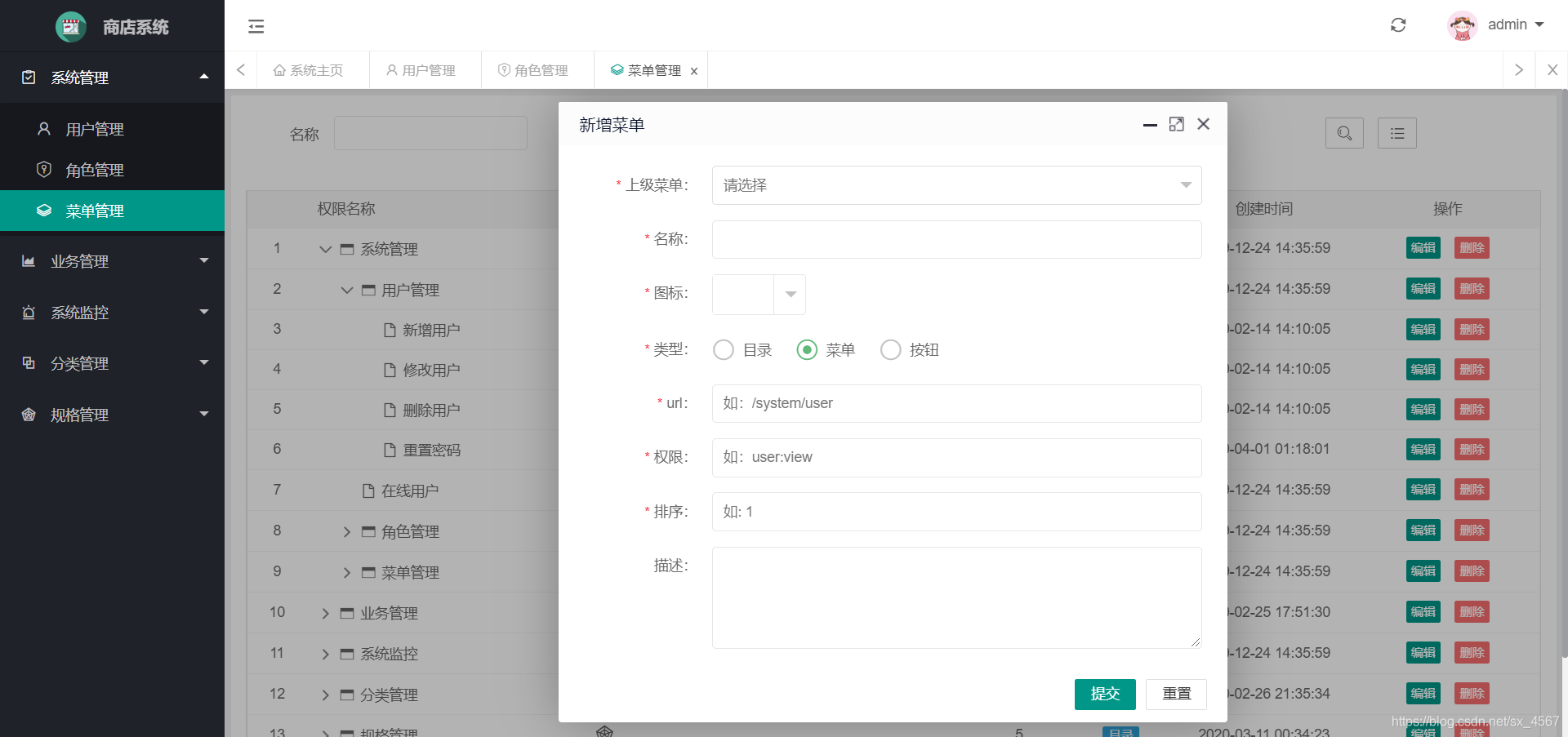The image size is (1568, 737).
Task: Click the 商店系统 store logo icon
Action: click(70, 26)
